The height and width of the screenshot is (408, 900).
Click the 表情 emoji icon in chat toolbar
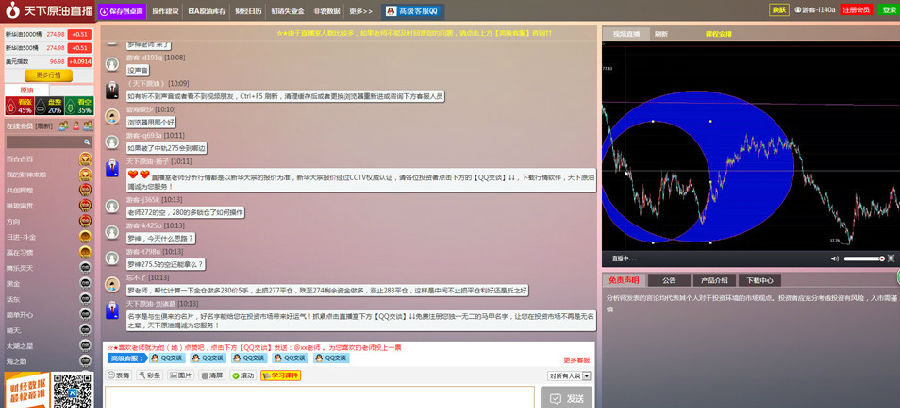[118, 375]
